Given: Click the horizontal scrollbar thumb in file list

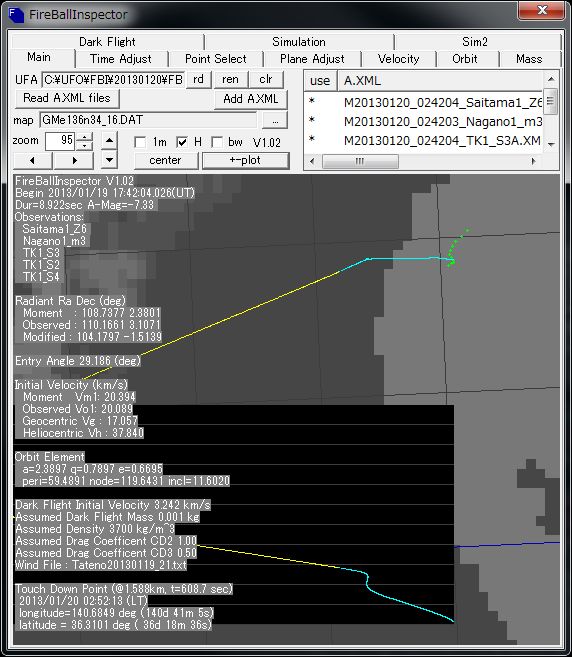Looking at the screenshot, I should [360, 161].
